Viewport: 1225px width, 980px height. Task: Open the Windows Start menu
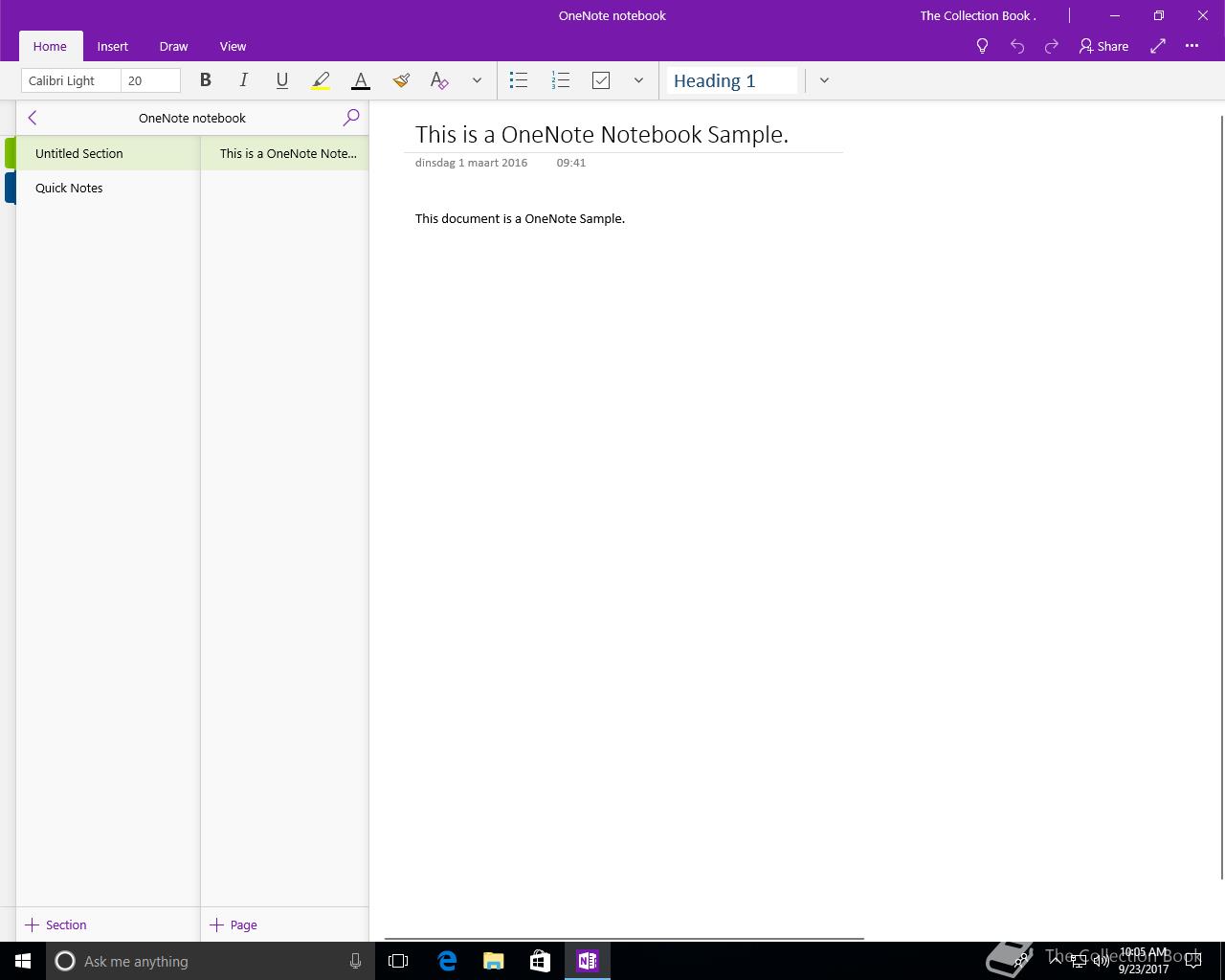(x=23, y=961)
